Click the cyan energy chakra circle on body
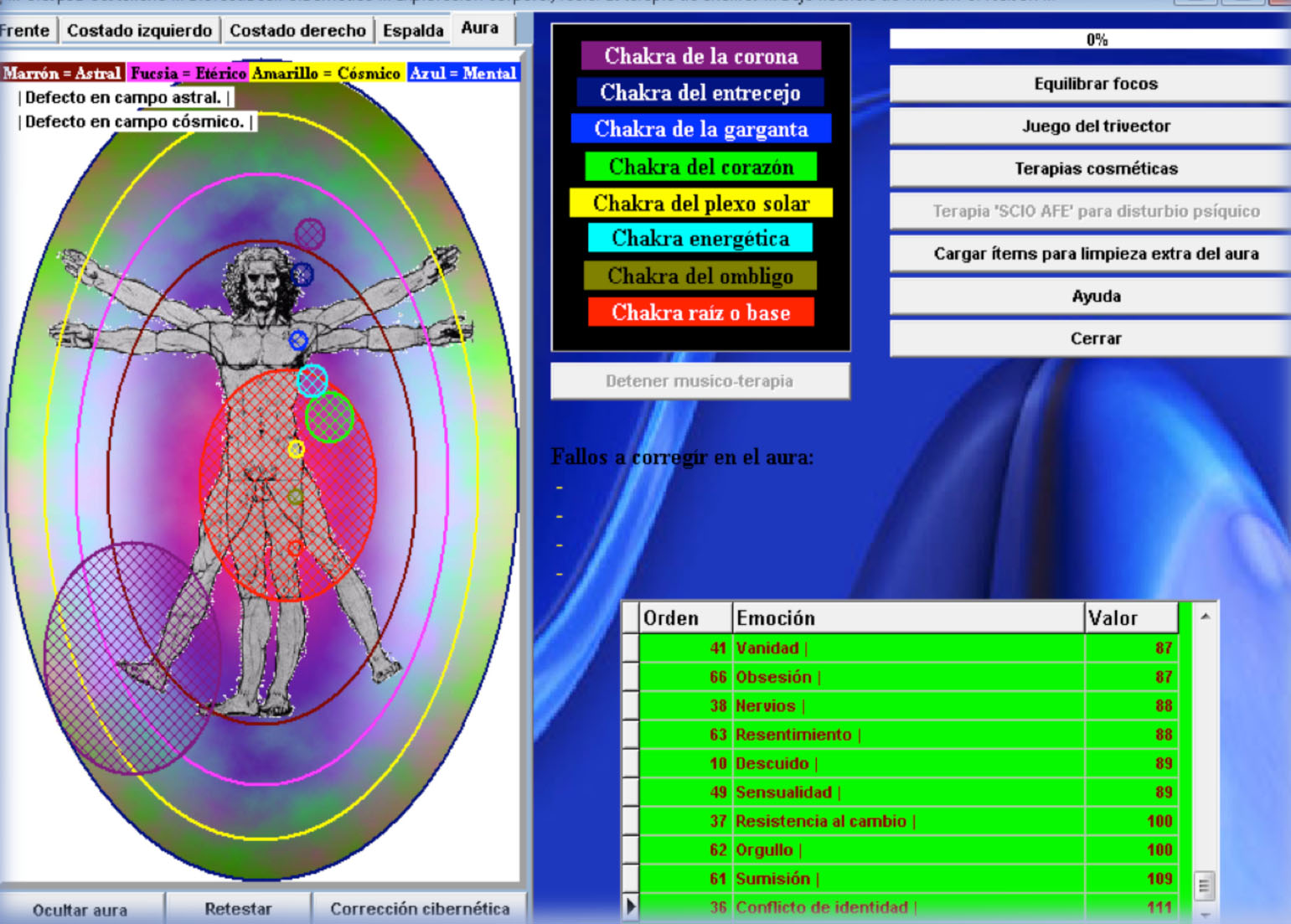The image size is (1291, 924). (312, 381)
